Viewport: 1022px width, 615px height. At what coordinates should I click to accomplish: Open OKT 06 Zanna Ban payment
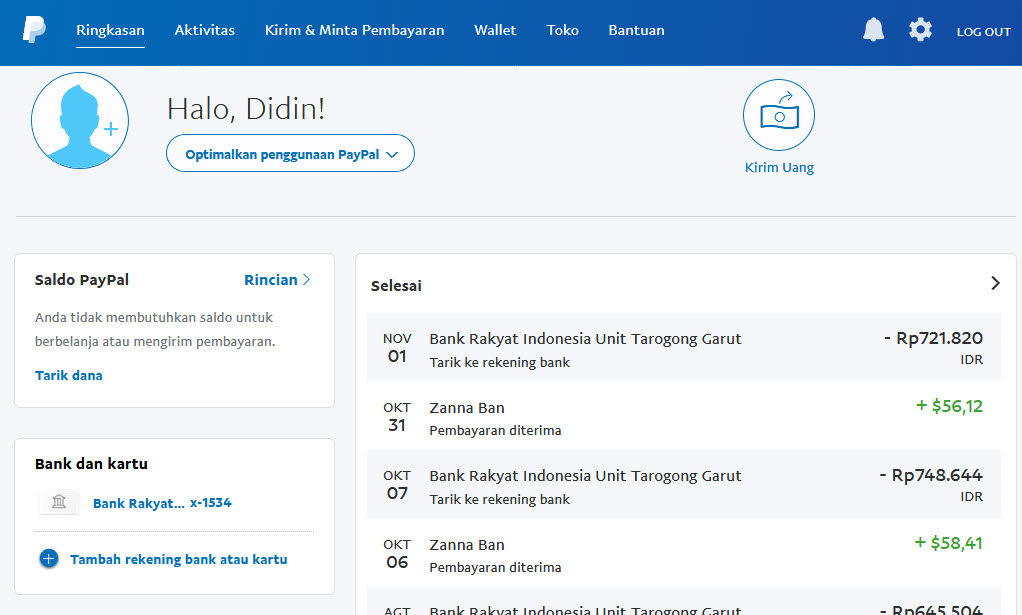[x=683, y=552]
